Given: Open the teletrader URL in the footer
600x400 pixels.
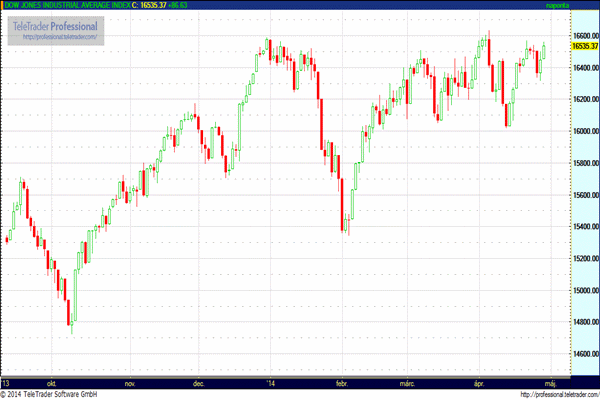Looking at the screenshot, I should (x=560, y=395).
